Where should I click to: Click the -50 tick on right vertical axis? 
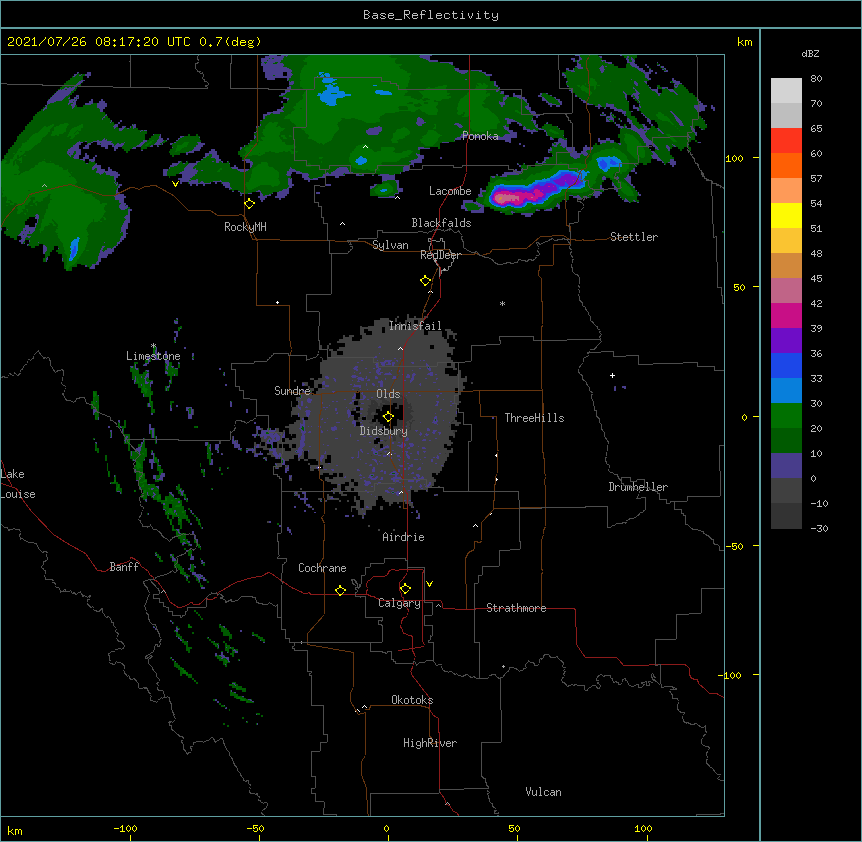click(734, 546)
